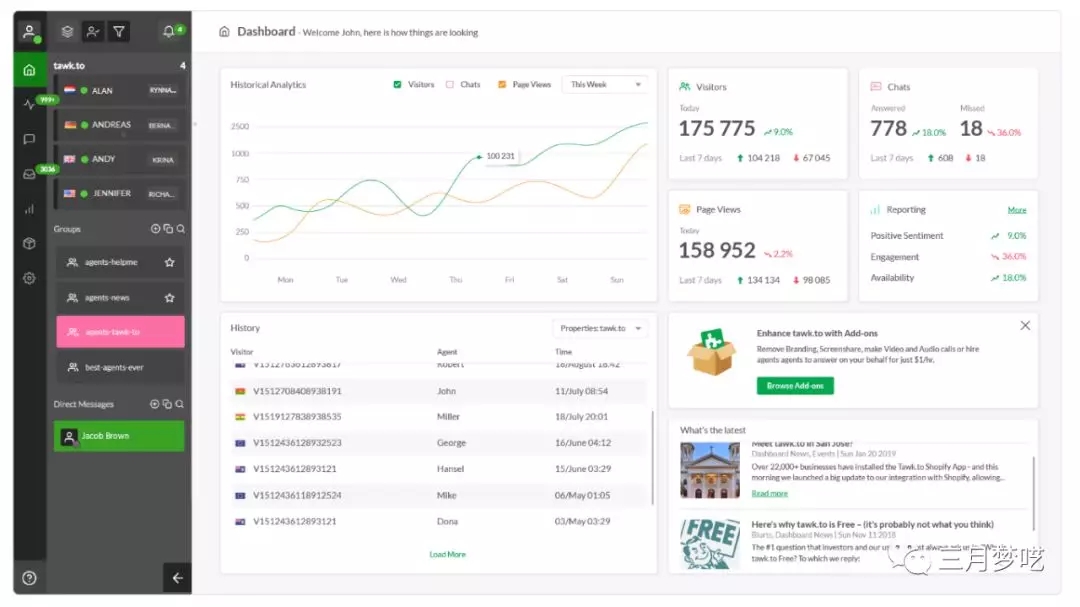Open the notifications bell
This screenshot has width=1080, height=607.
(x=170, y=32)
